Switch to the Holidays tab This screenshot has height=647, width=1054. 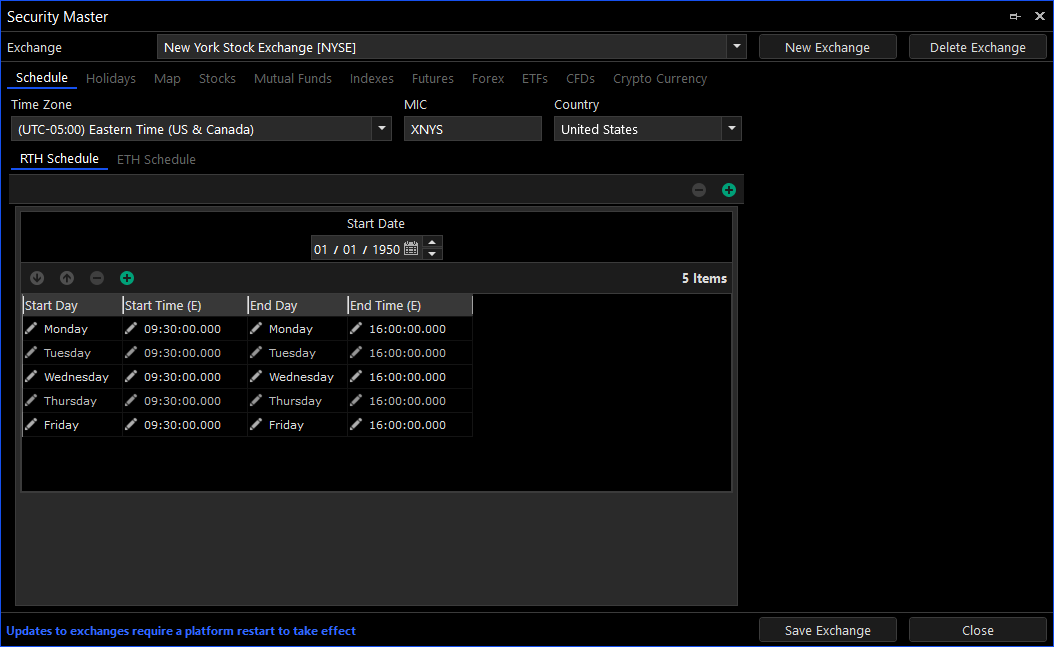coord(110,79)
